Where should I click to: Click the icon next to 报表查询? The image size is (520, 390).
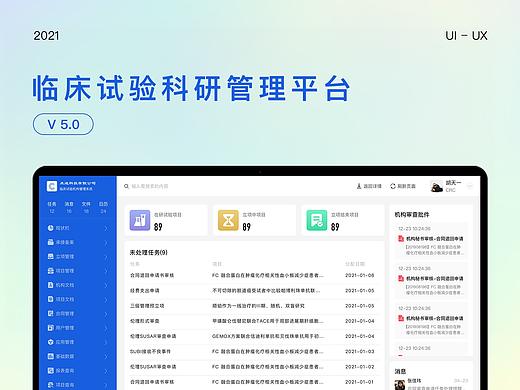[50, 370]
